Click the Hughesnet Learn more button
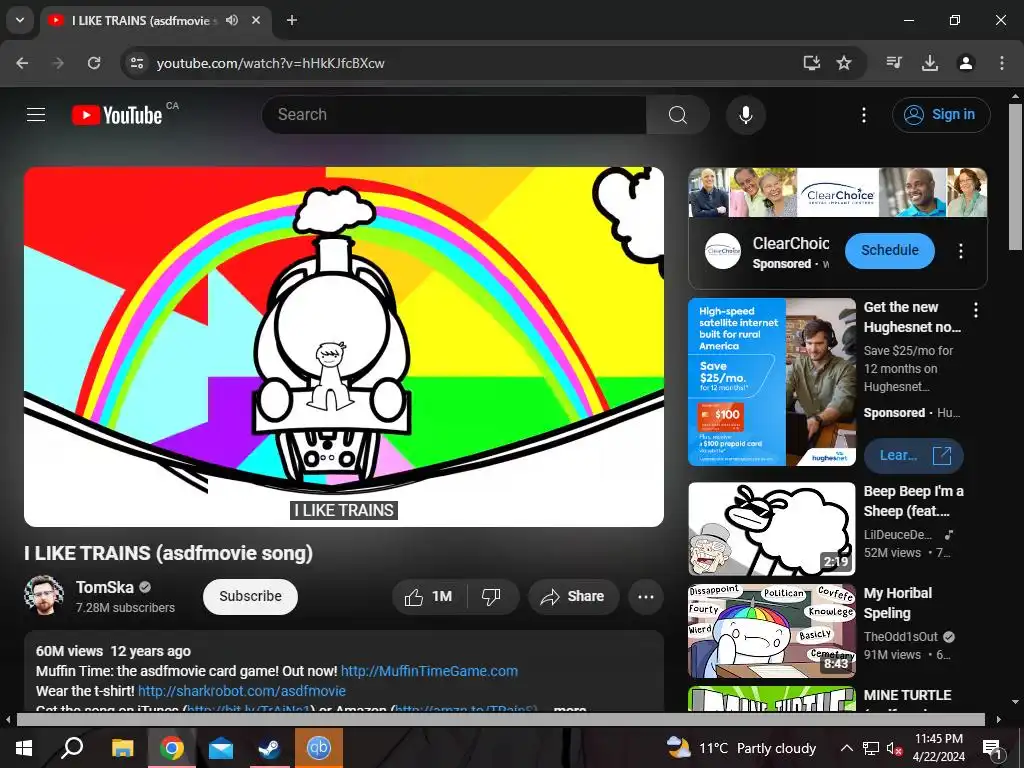This screenshot has height=768, width=1024. 914,455
